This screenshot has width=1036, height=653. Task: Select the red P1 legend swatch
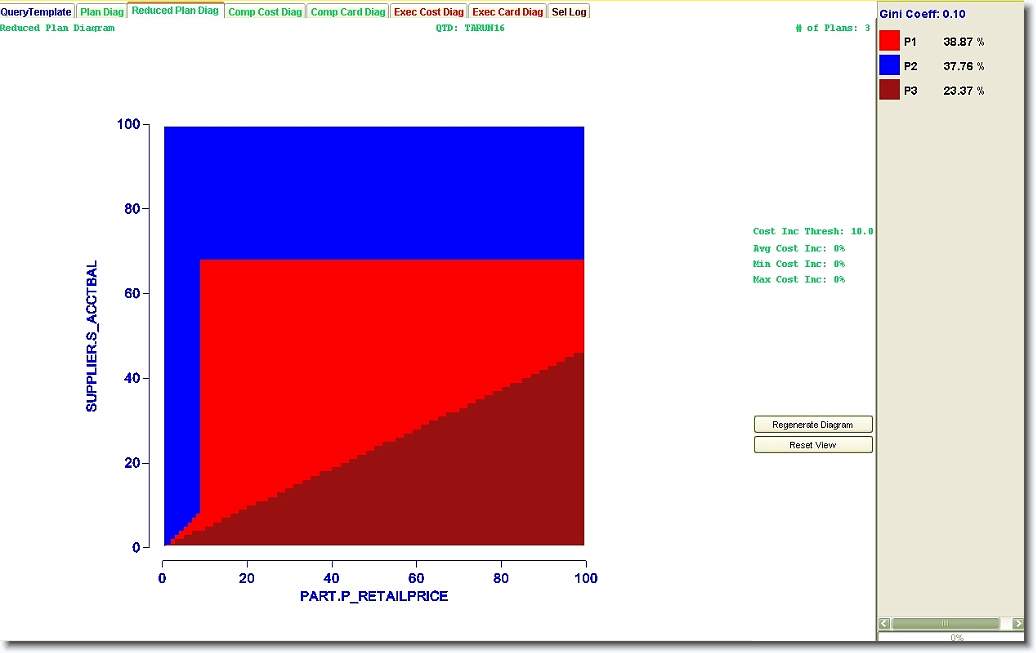tap(889, 42)
